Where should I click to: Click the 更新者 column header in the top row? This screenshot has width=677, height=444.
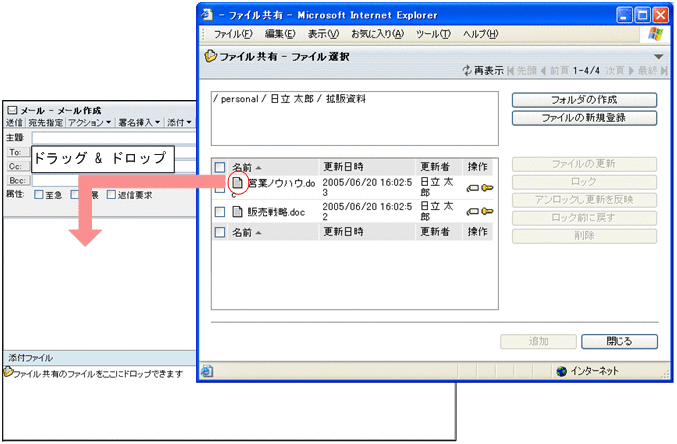(435, 167)
